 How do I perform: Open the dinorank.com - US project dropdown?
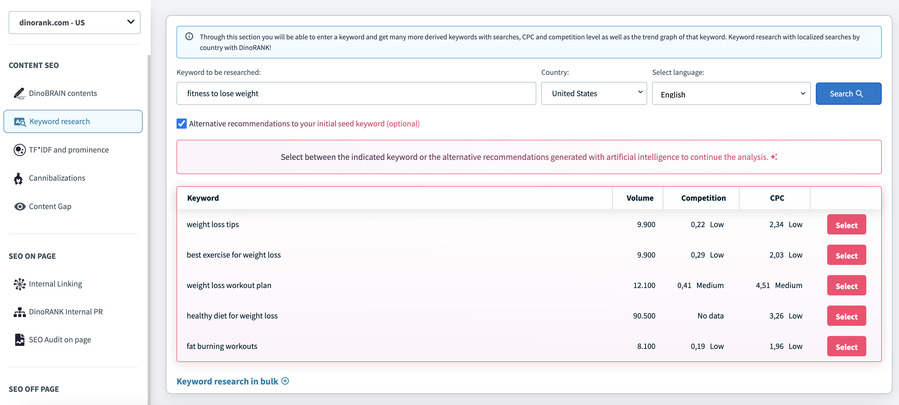click(74, 23)
